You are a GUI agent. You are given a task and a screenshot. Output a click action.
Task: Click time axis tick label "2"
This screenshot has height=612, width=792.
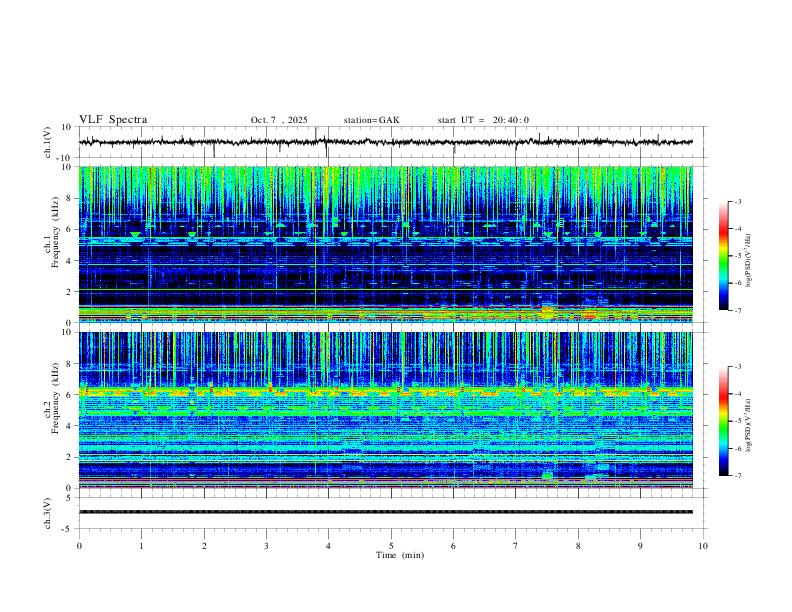point(204,546)
